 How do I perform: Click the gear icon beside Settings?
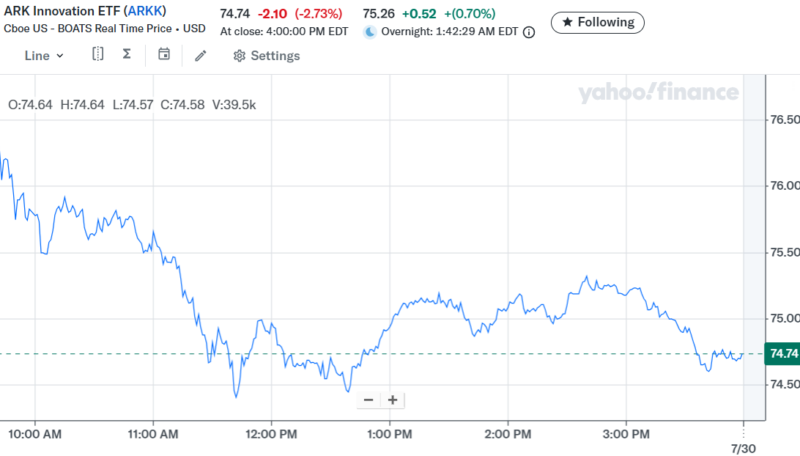point(239,56)
